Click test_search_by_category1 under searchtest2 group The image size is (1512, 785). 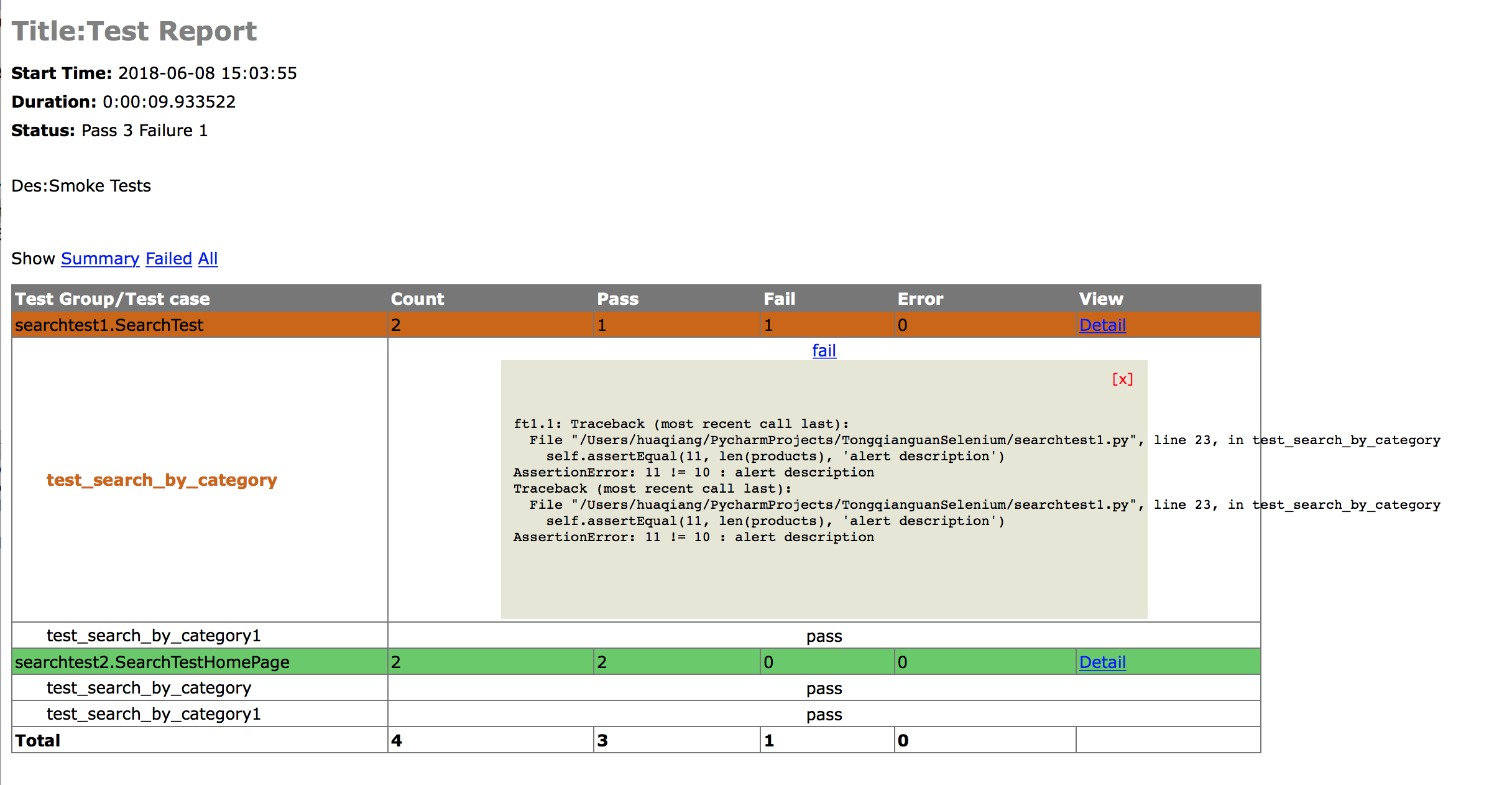[154, 714]
